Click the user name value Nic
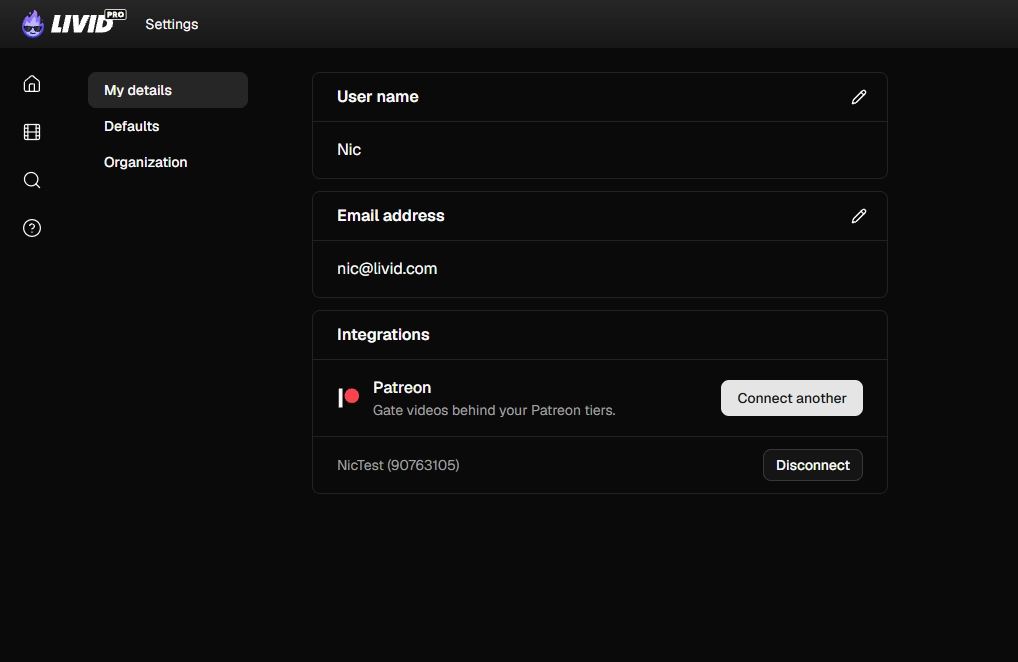Viewport: 1018px width, 662px height. click(x=349, y=149)
